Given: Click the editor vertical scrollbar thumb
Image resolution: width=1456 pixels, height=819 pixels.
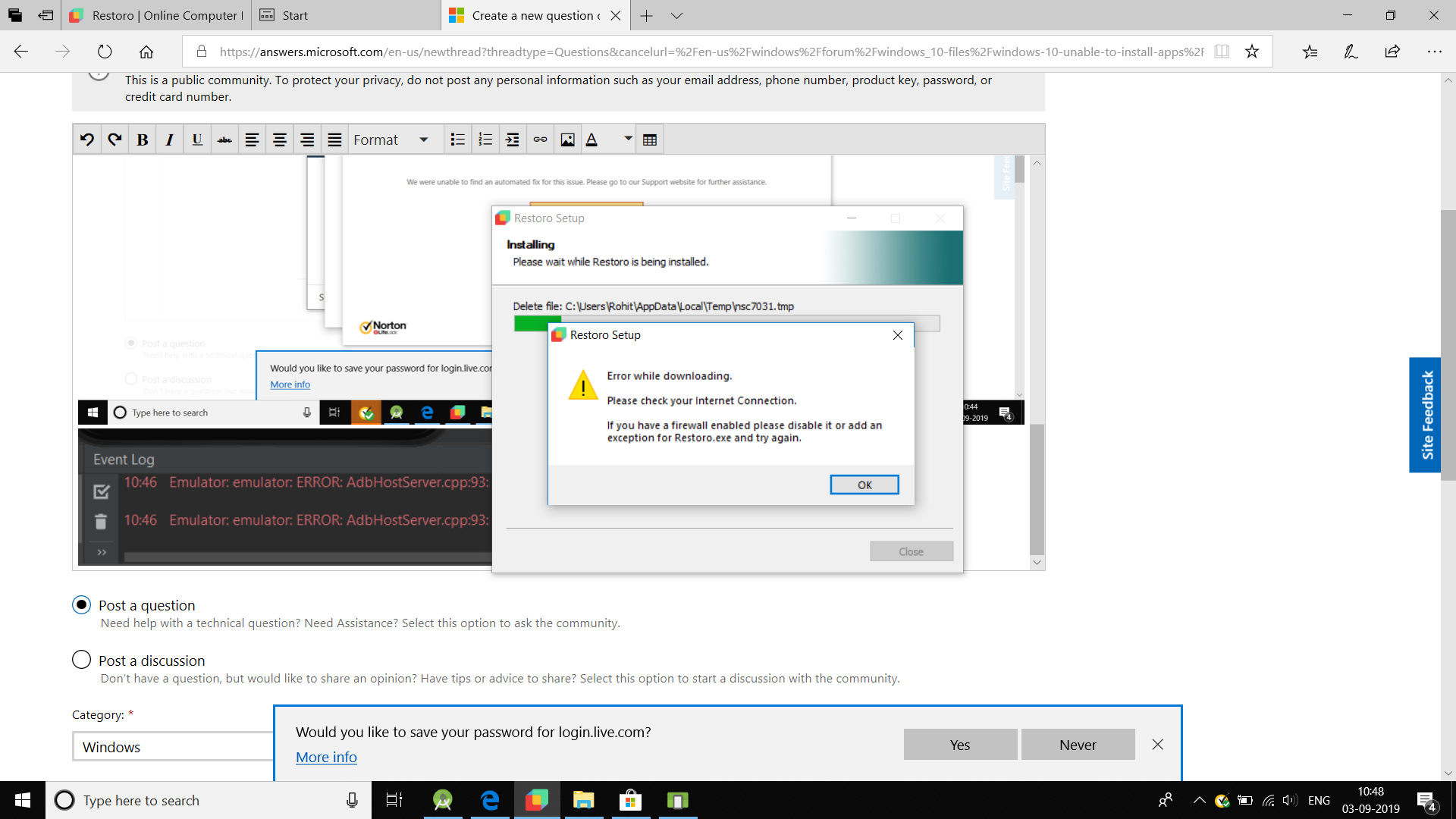Looking at the screenshot, I should 1037,489.
